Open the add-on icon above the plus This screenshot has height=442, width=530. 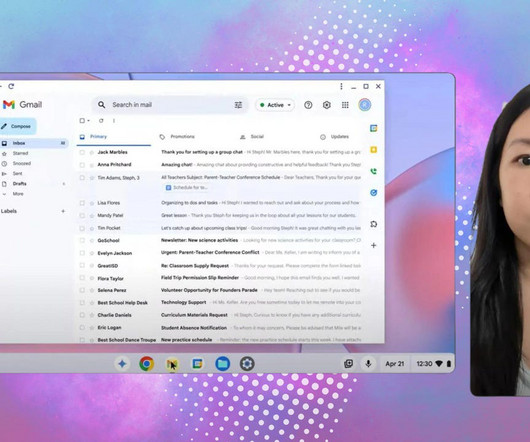click(374, 224)
